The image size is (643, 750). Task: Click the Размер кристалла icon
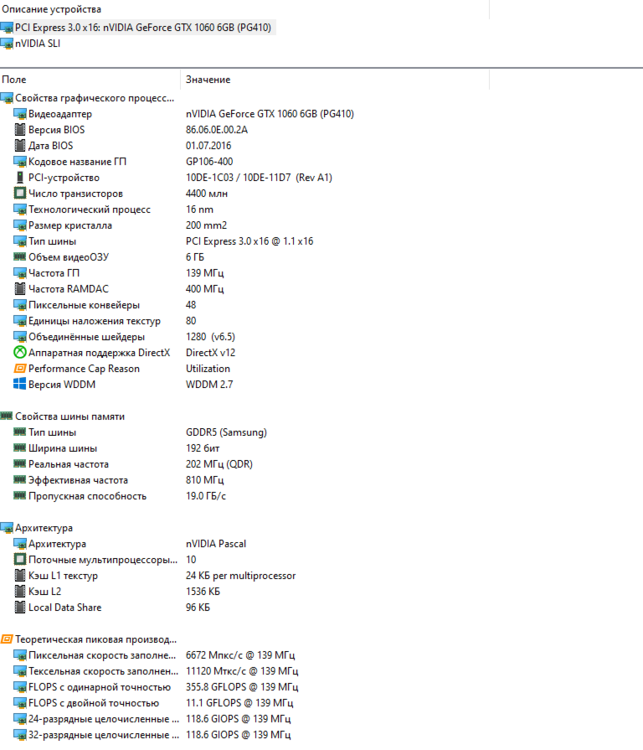point(20,225)
